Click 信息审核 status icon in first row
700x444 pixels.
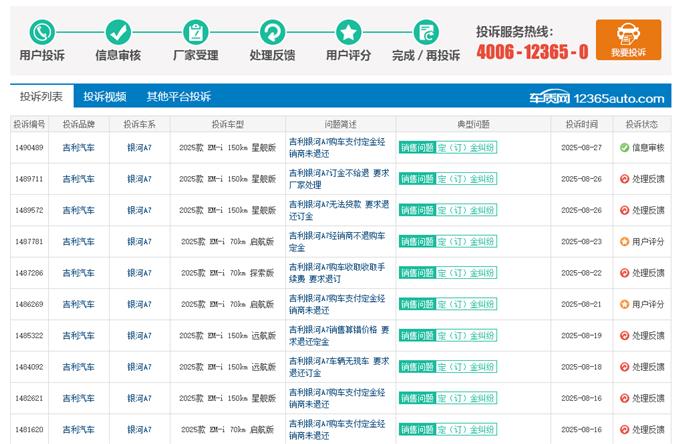click(x=625, y=148)
